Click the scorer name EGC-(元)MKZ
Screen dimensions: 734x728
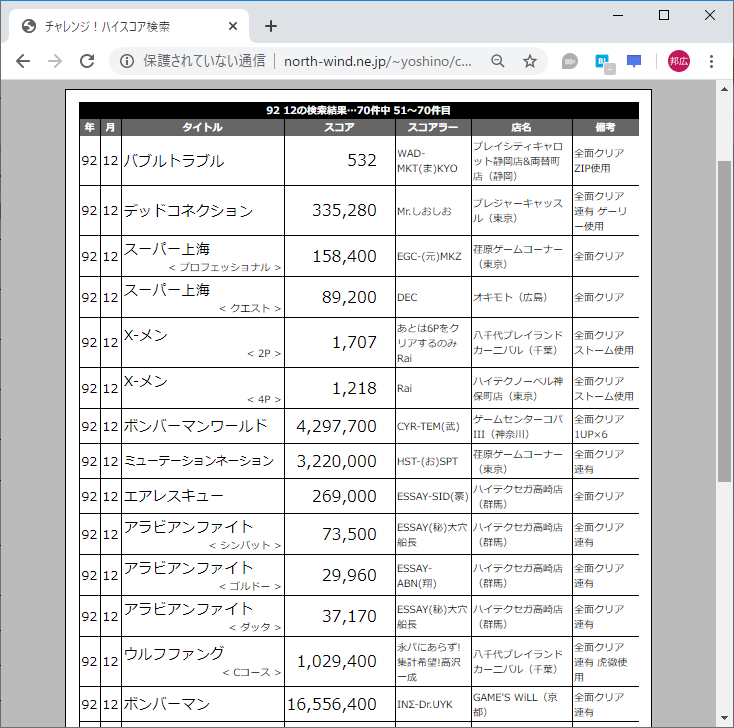pyautogui.click(x=429, y=257)
